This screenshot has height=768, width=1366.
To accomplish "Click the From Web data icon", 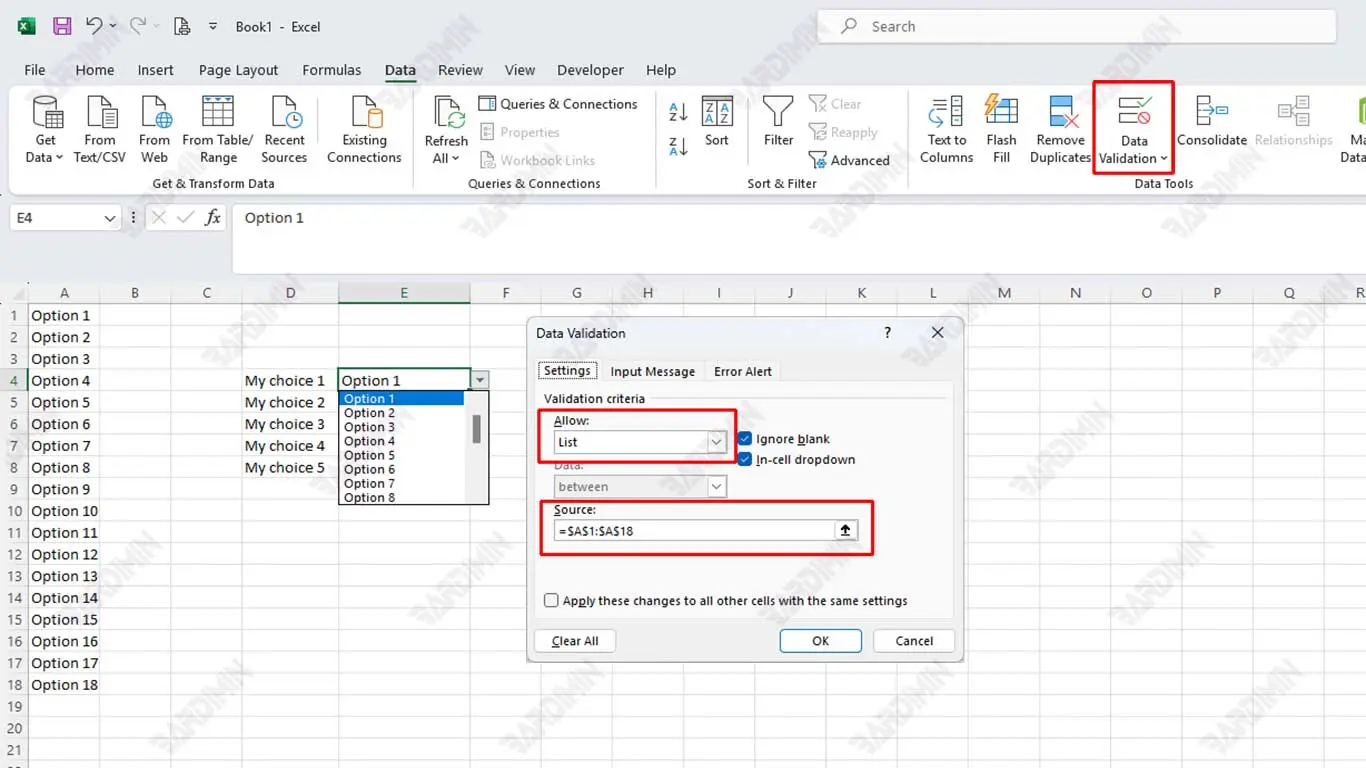I will 155,112.
